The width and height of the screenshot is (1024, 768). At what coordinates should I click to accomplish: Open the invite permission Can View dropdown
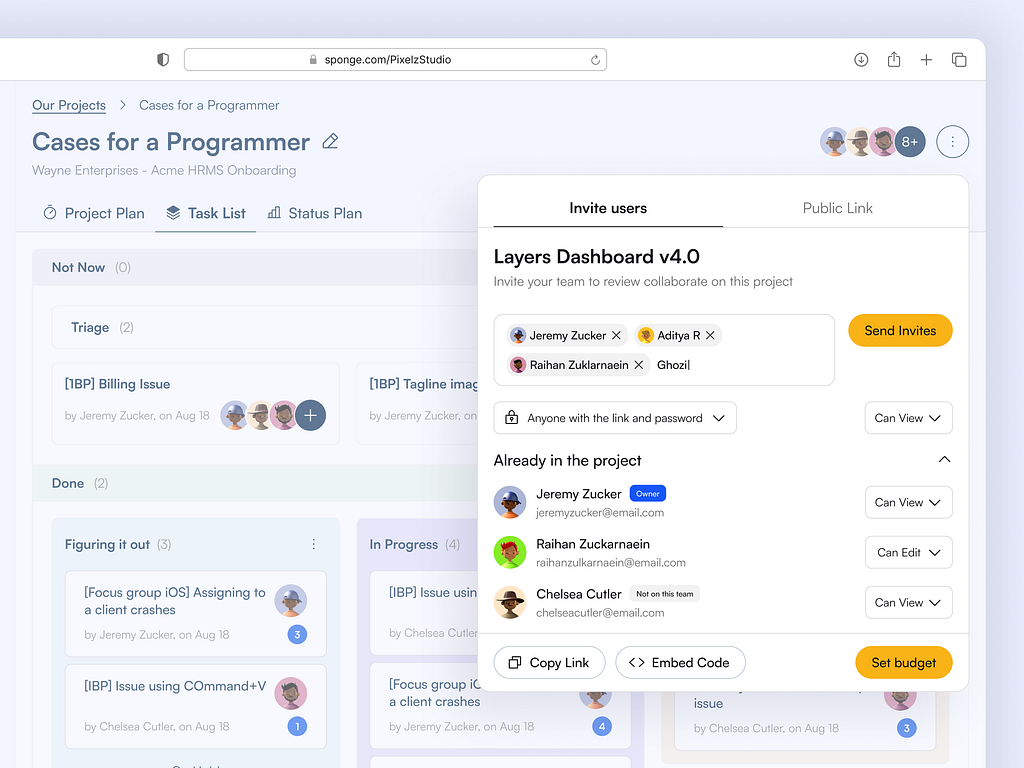[x=908, y=418]
